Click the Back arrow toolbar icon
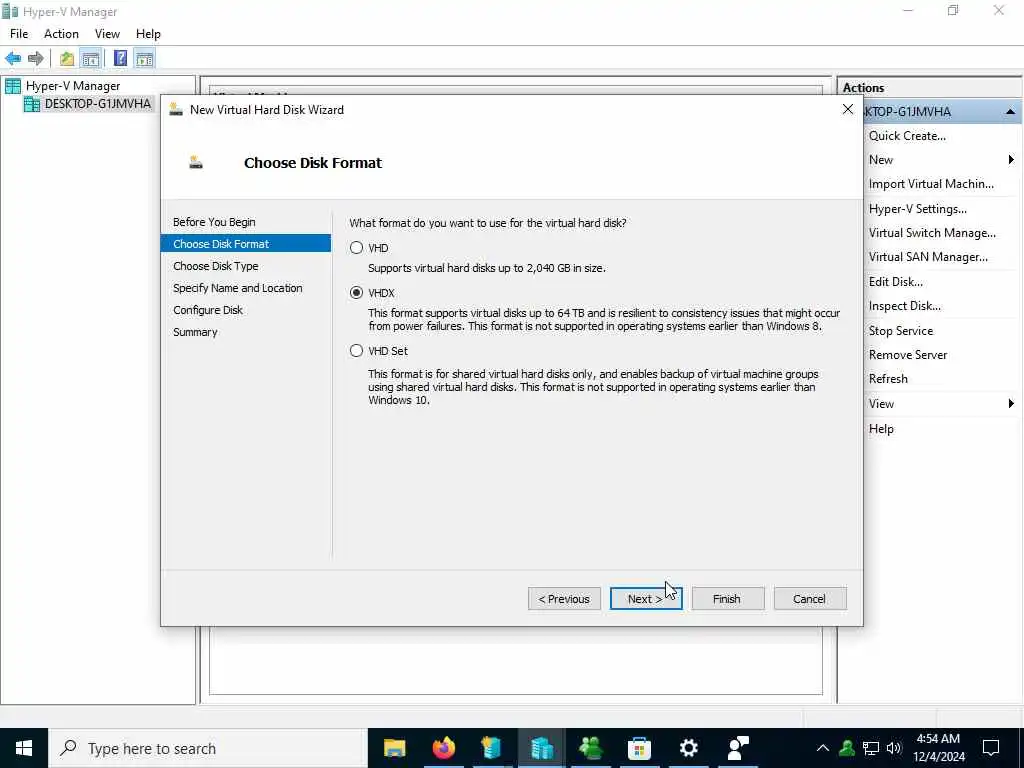The width and height of the screenshot is (1024, 768). click(13, 59)
